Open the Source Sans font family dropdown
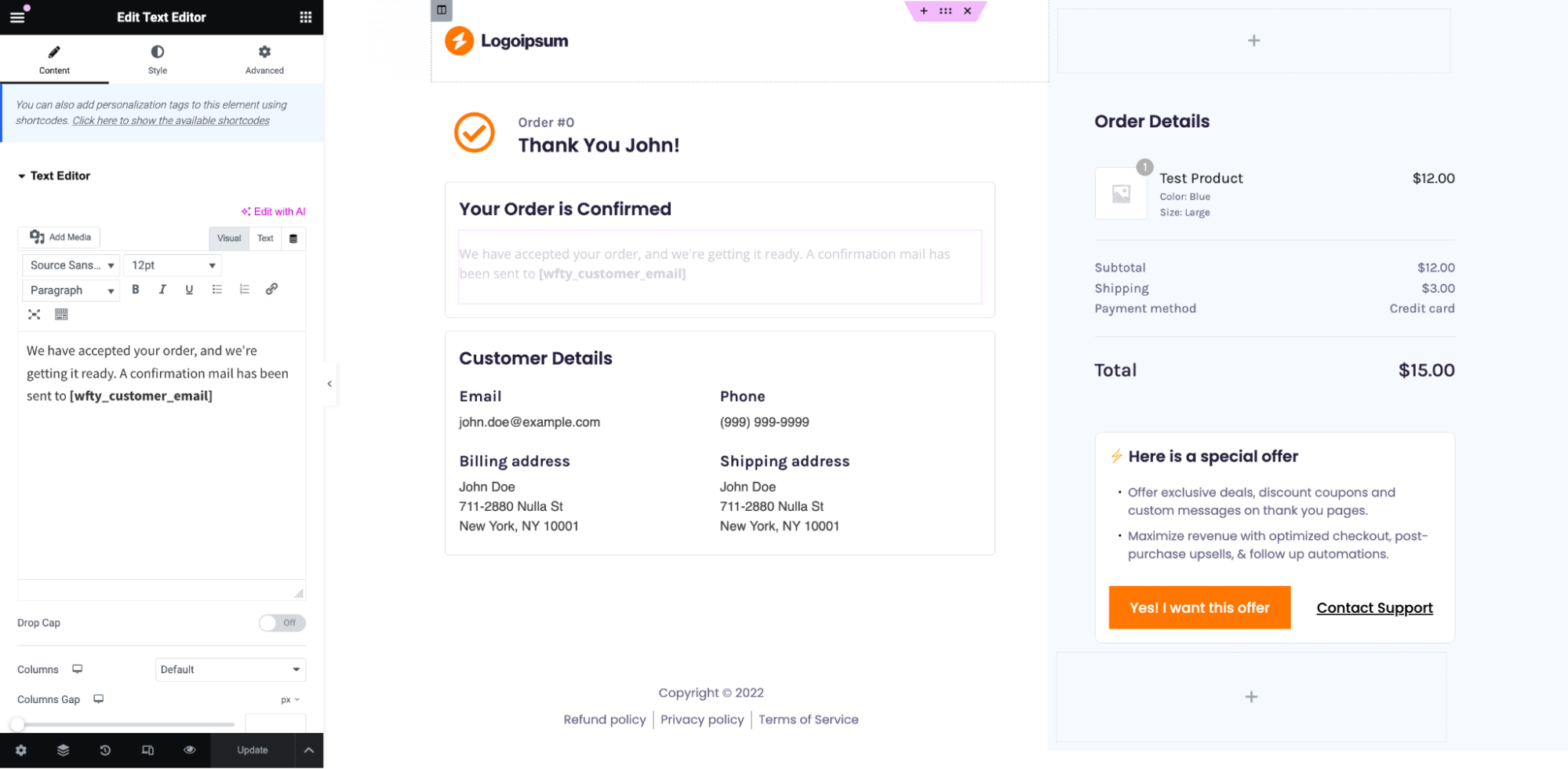 (71, 265)
